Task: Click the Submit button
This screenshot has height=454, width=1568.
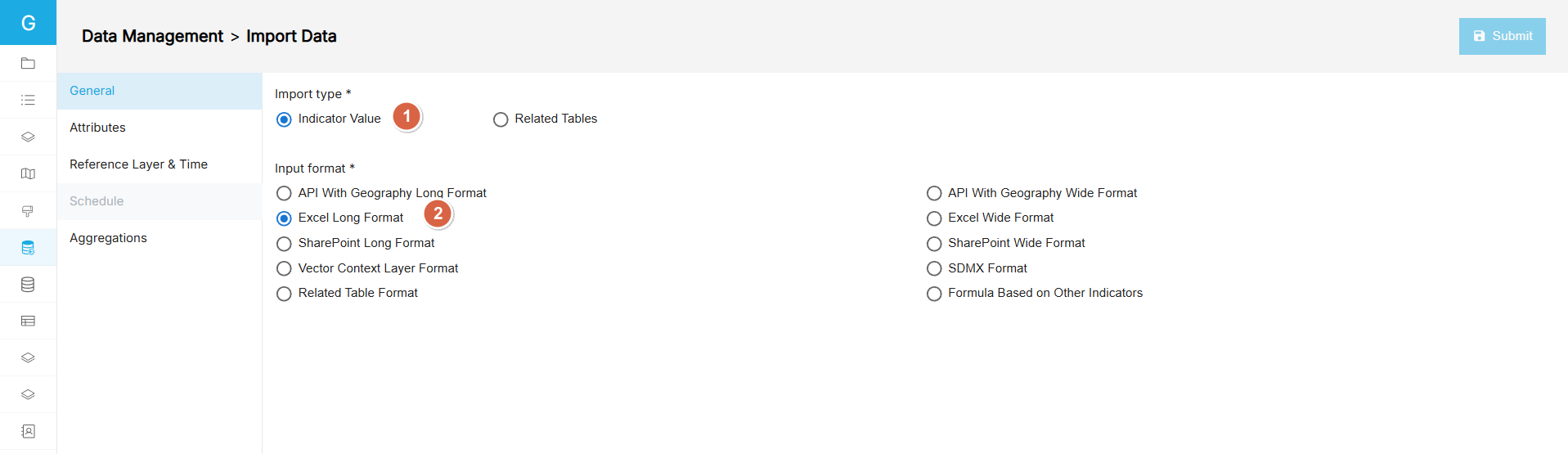Action: 1502,36
